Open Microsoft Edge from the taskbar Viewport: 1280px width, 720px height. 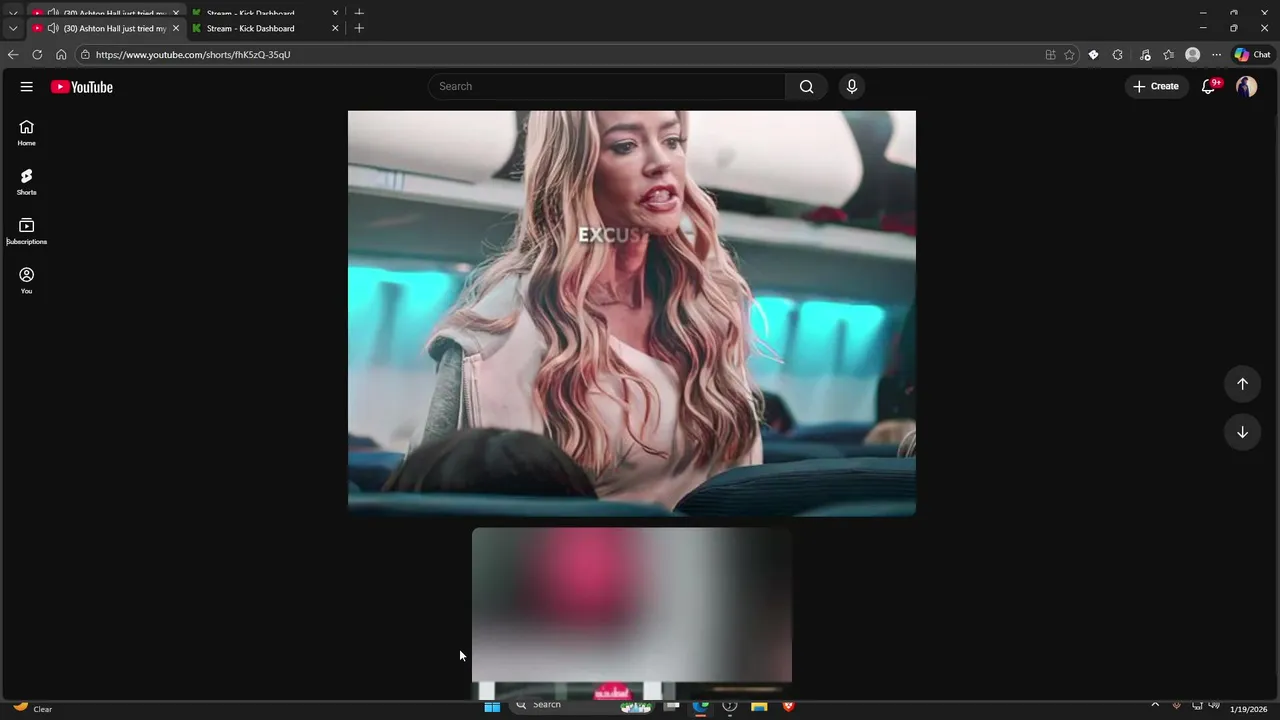coord(701,706)
